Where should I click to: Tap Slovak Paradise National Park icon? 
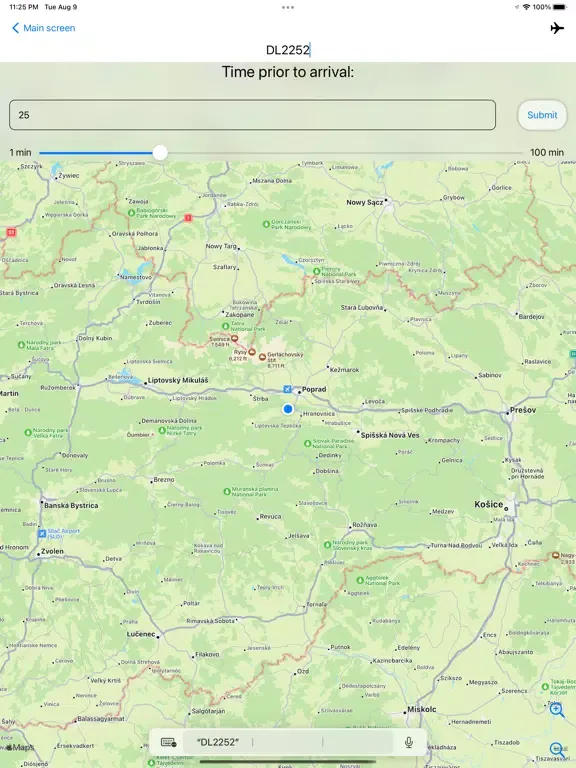point(308,443)
